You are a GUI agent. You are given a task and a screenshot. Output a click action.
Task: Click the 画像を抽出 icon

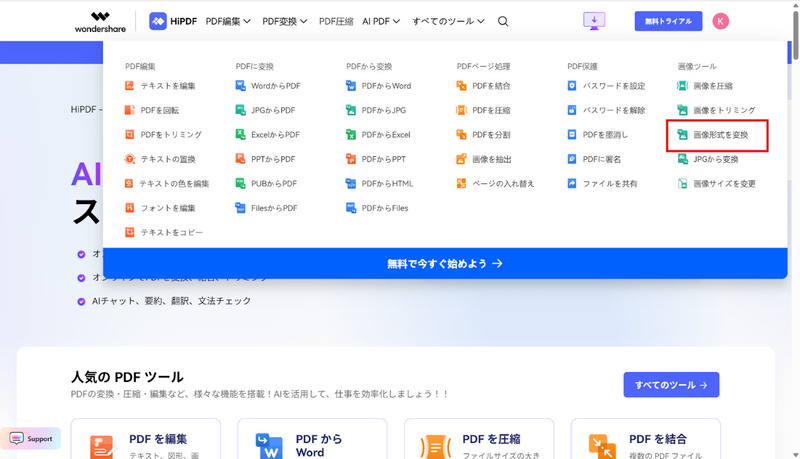[461, 159]
